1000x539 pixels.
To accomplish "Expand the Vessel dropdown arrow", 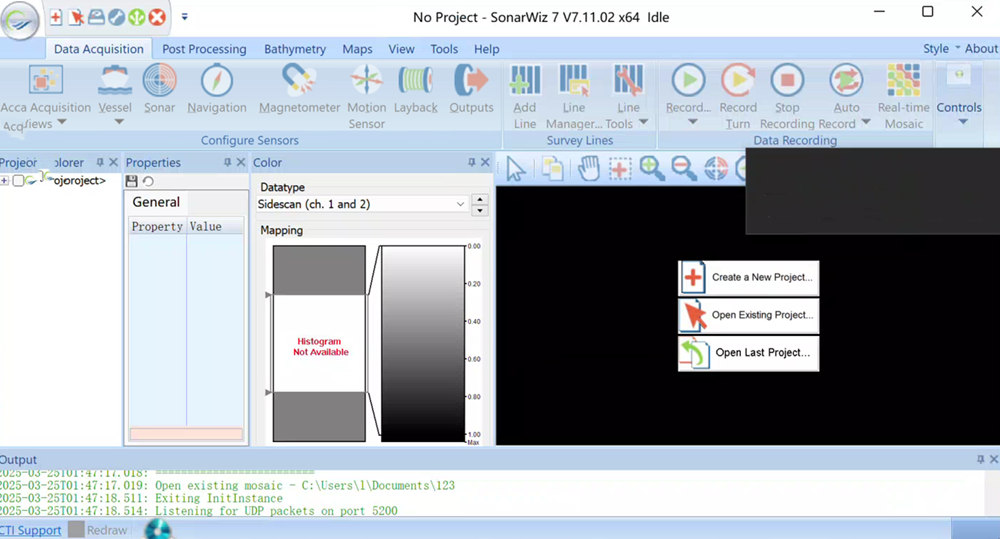I will pos(119,121).
